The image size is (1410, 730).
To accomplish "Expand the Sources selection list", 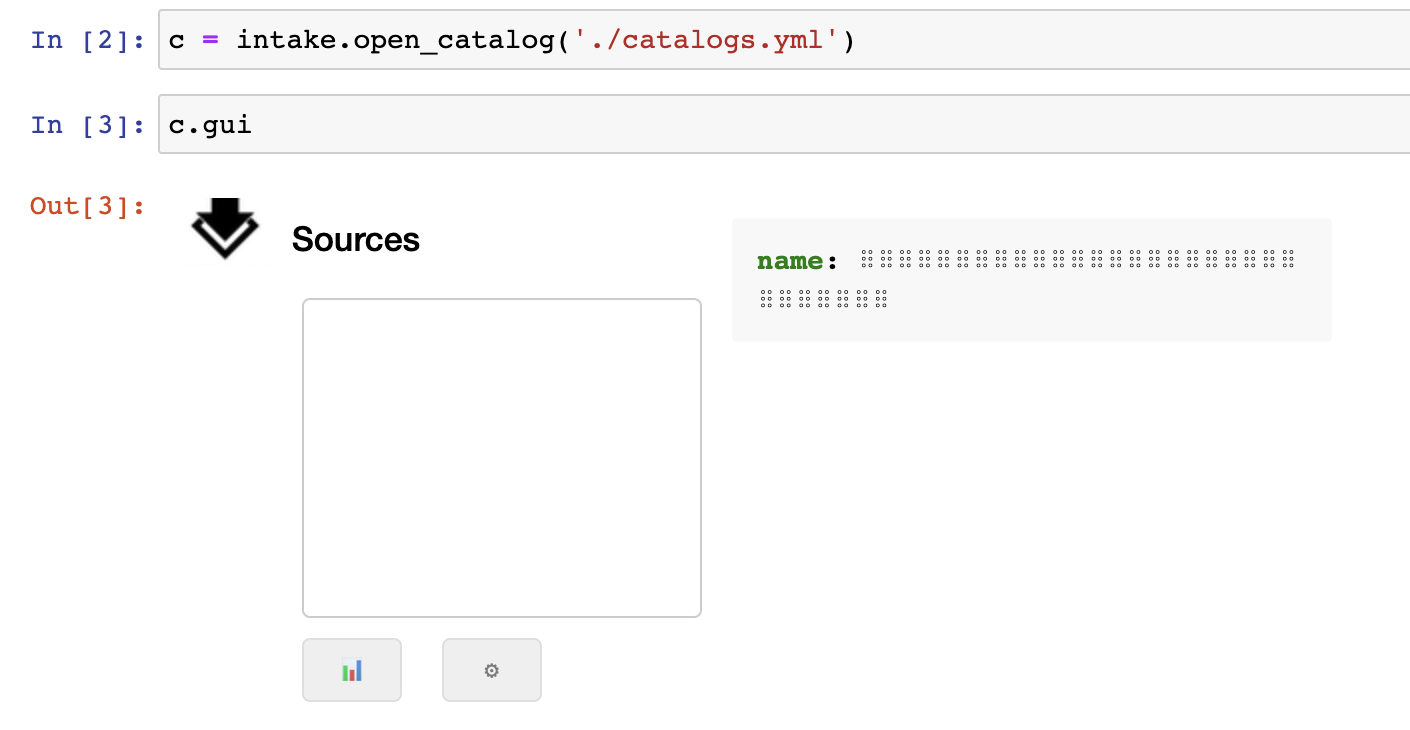I will [x=501, y=455].
